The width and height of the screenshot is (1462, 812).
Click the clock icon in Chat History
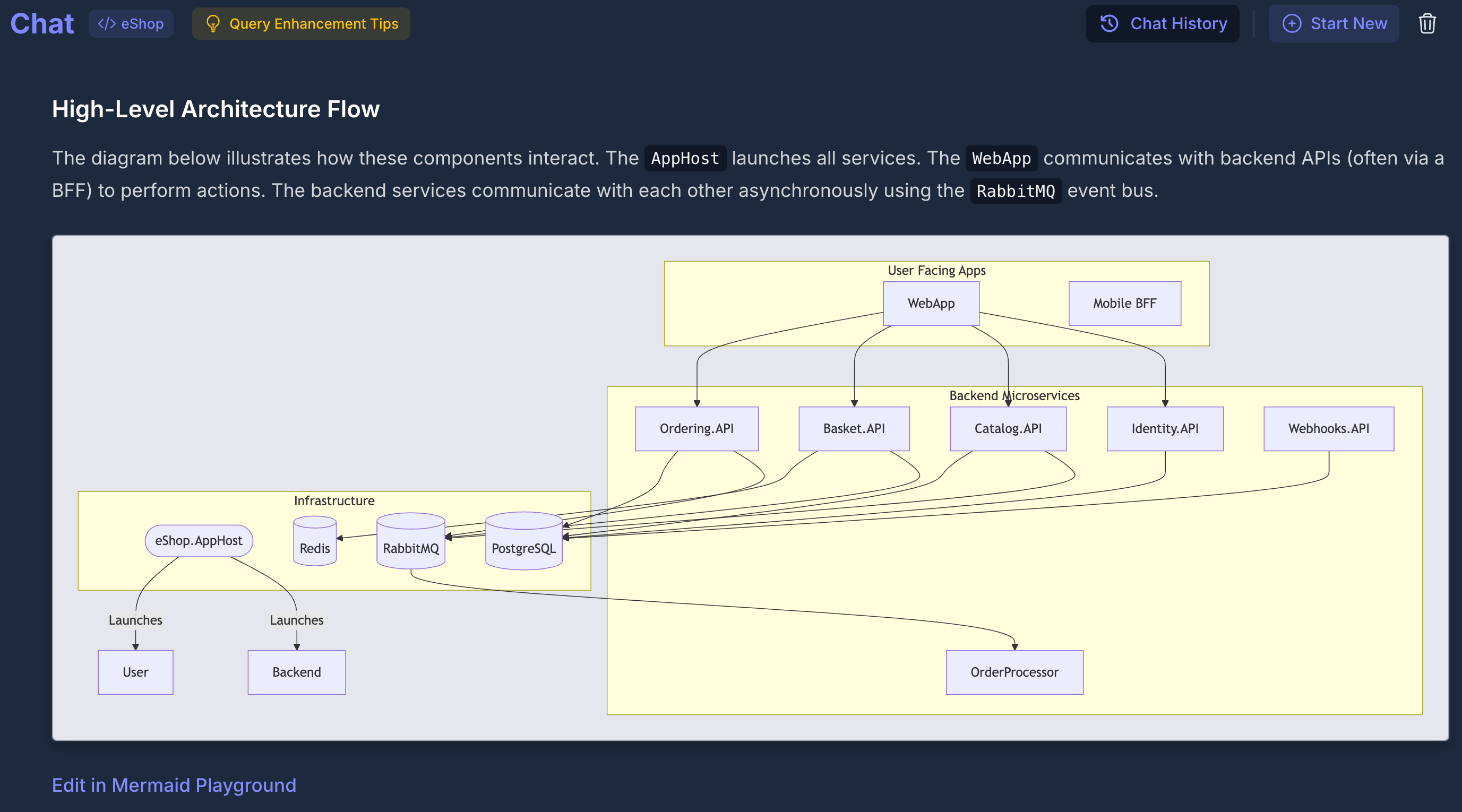(1109, 24)
